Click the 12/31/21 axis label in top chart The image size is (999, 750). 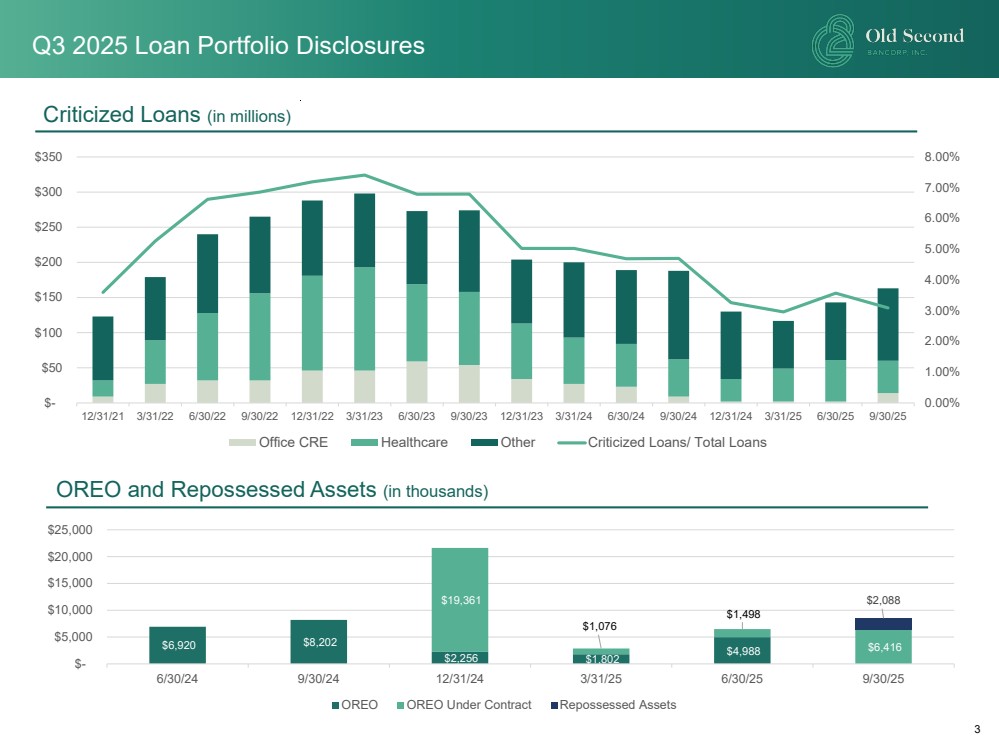[103, 417]
